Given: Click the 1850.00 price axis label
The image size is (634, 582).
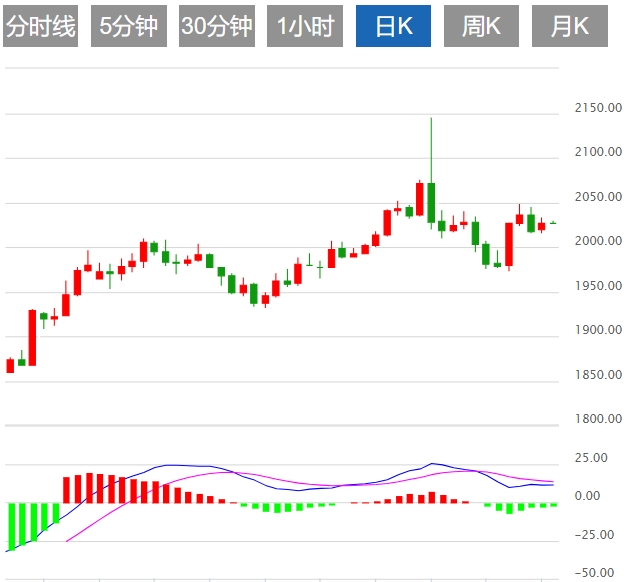Looking at the screenshot, I should (x=598, y=375).
